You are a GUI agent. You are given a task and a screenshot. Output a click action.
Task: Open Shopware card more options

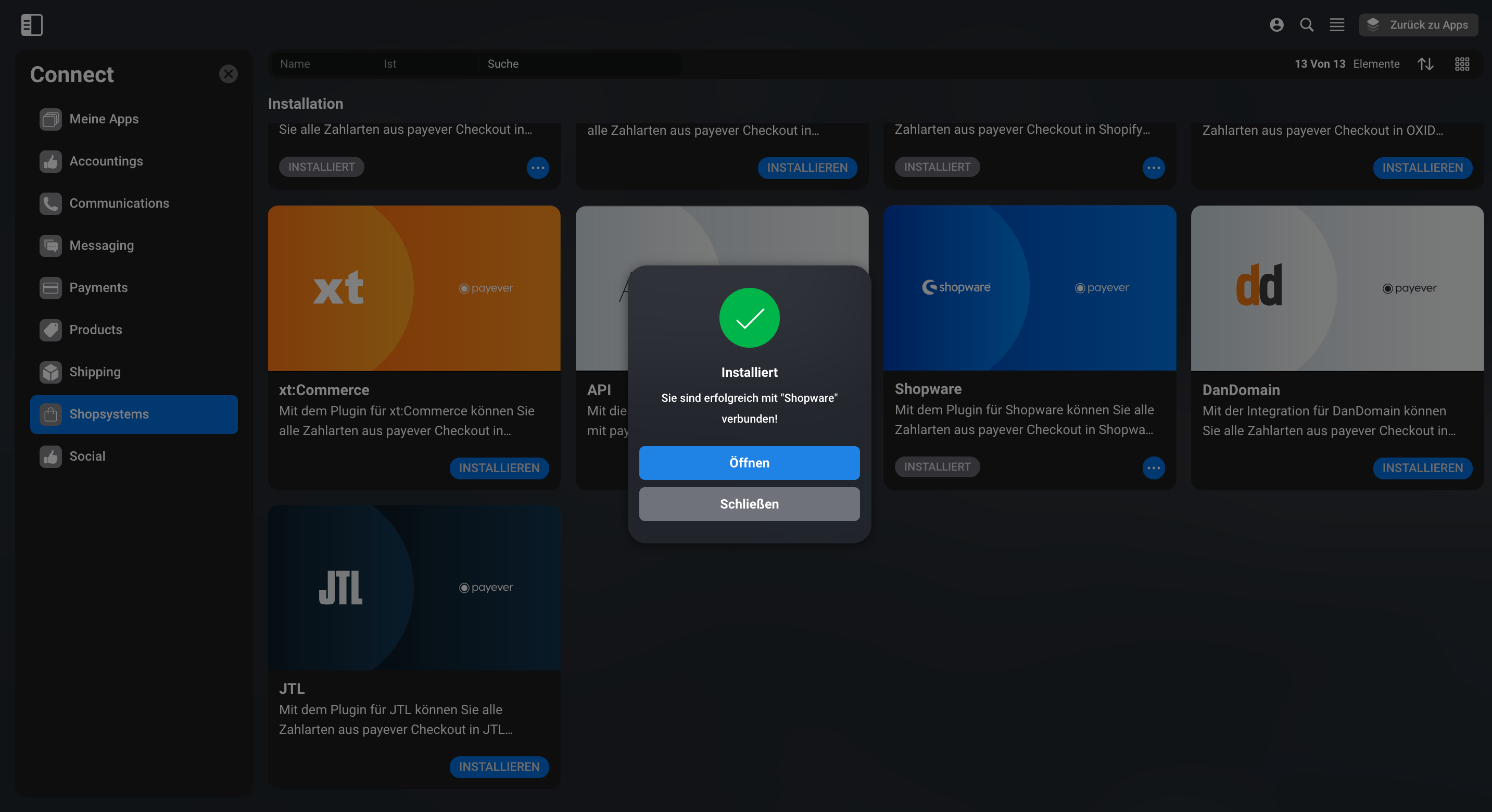point(1154,468)
